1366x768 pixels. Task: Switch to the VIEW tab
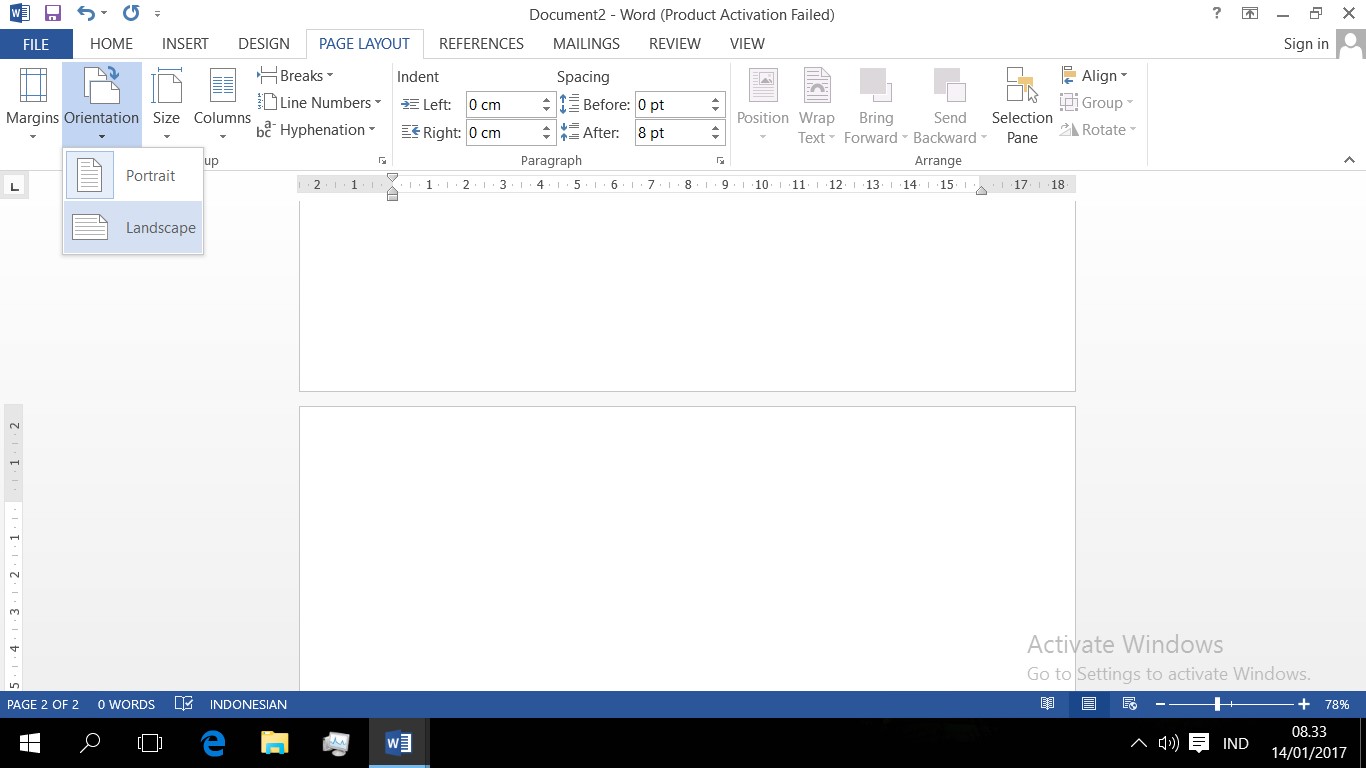pos(747,44)
